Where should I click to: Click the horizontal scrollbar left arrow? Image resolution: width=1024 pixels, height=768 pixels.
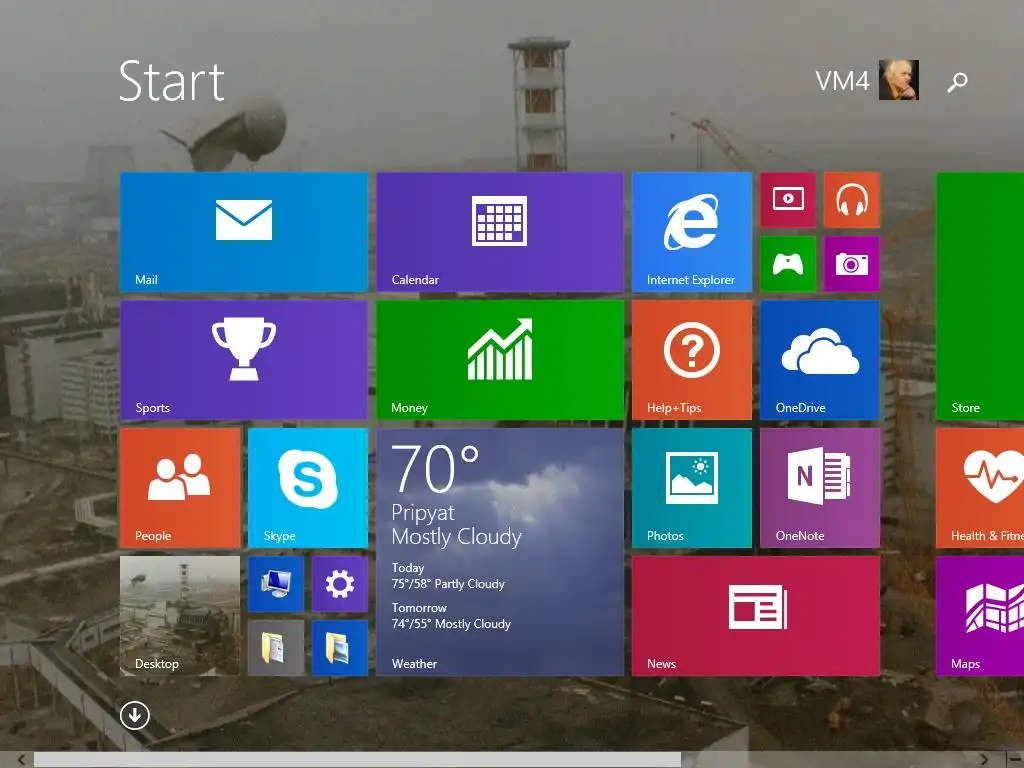pyautogui.click(x=22, y=760)
